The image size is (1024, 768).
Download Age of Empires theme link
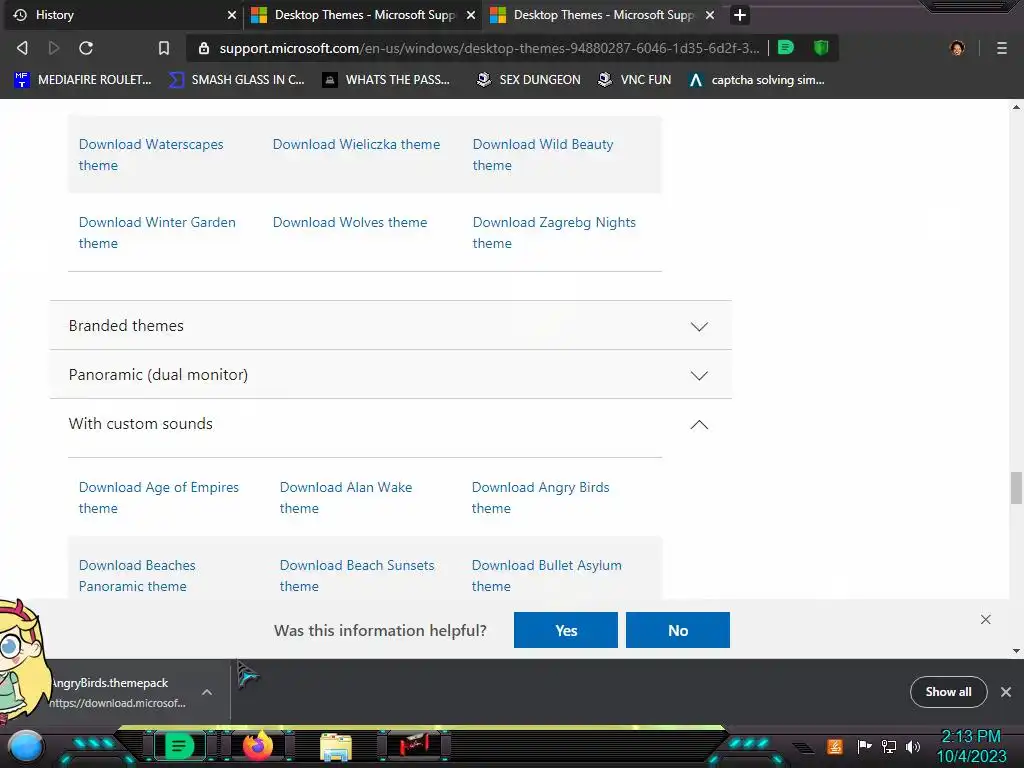[159, 498]
